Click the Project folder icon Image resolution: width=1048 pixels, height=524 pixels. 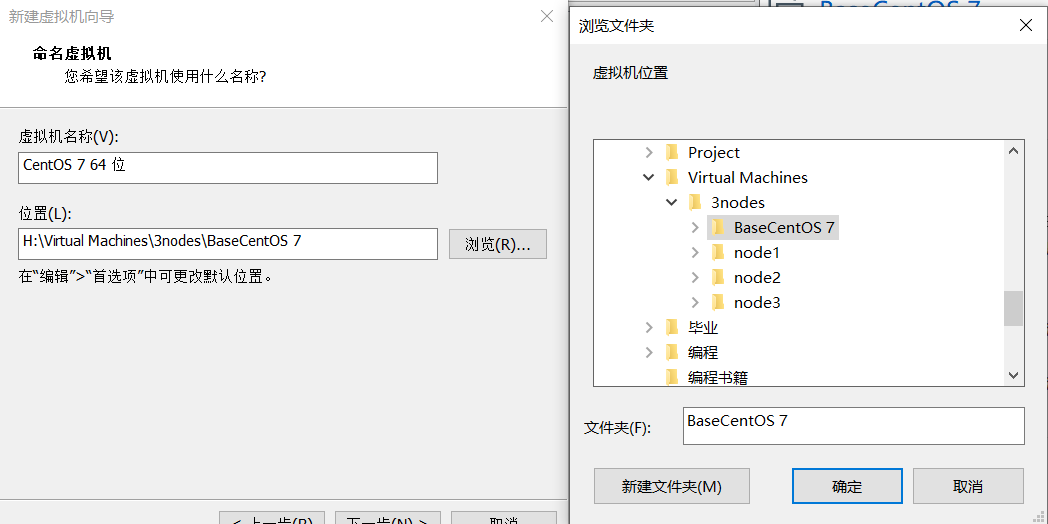[x=672, y=152]
